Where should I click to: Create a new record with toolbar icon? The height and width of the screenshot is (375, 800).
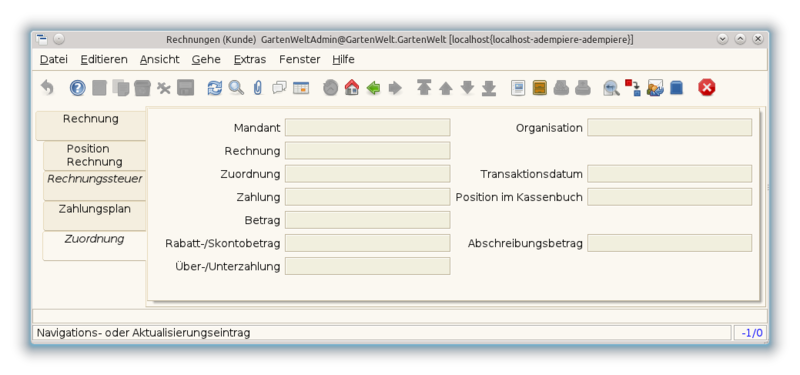[x=99, y=88]
